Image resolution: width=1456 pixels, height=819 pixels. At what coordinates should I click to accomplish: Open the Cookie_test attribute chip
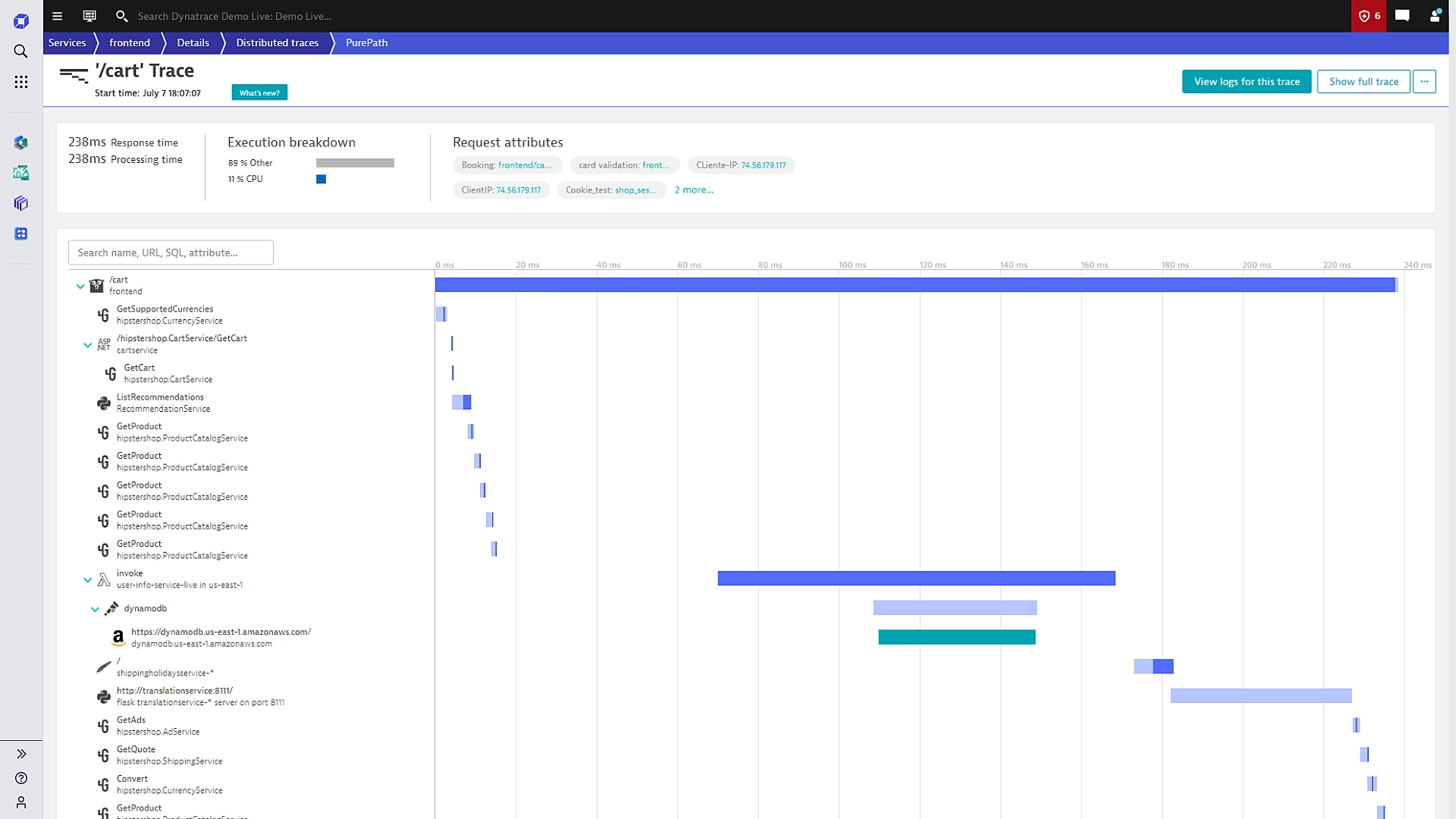click(x=611, y=190)
